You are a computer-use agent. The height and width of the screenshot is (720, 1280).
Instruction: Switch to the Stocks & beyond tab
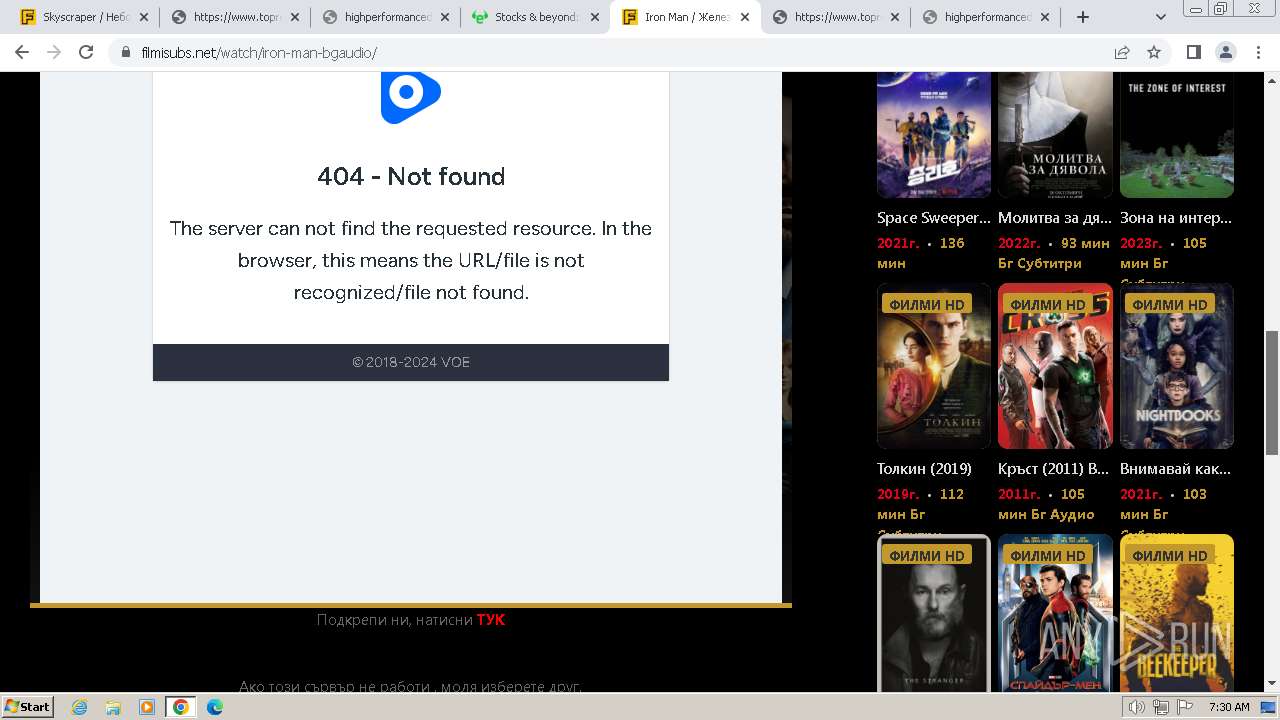coord(534,17)
